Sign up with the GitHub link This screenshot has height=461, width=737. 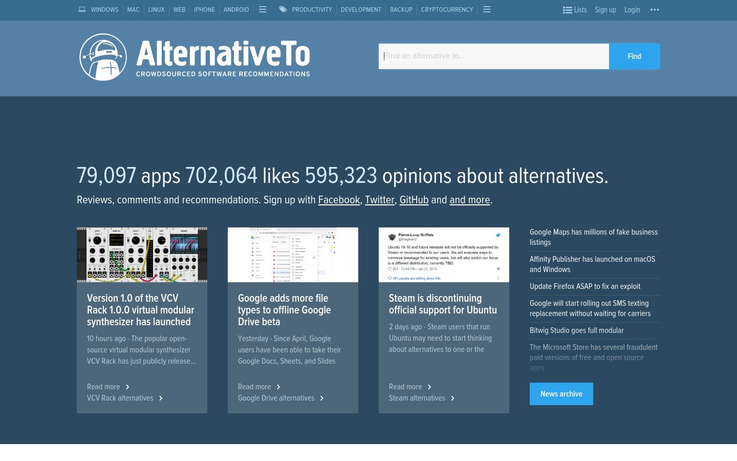pos(414,200)
